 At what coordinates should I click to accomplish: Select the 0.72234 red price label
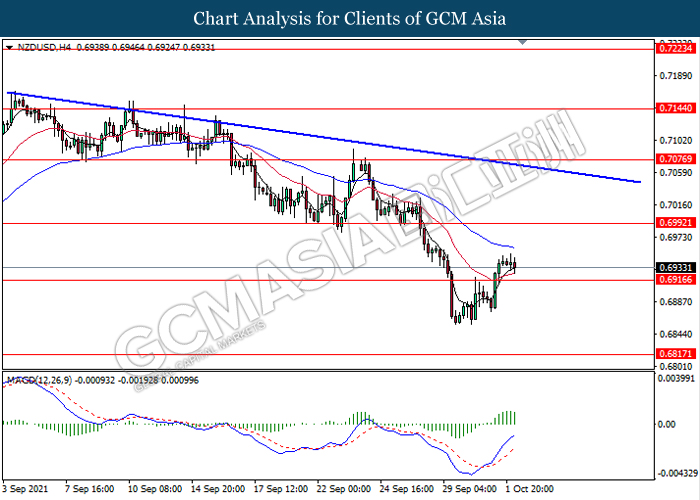tap(676, 49)
